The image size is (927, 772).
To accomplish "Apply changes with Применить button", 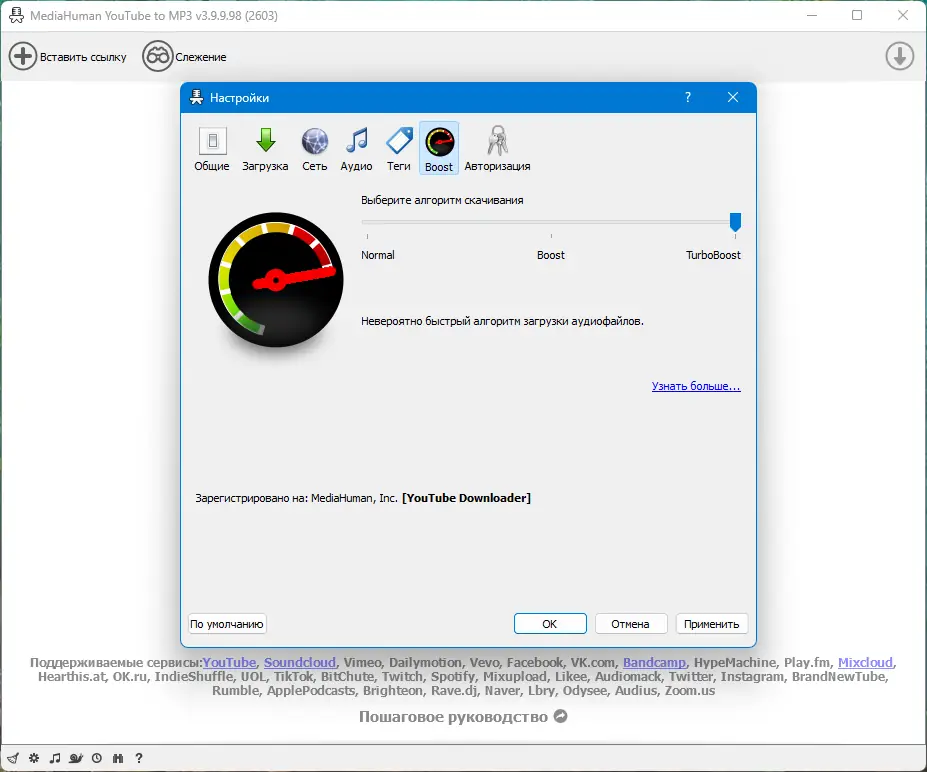I will click(x=711, y=624).
